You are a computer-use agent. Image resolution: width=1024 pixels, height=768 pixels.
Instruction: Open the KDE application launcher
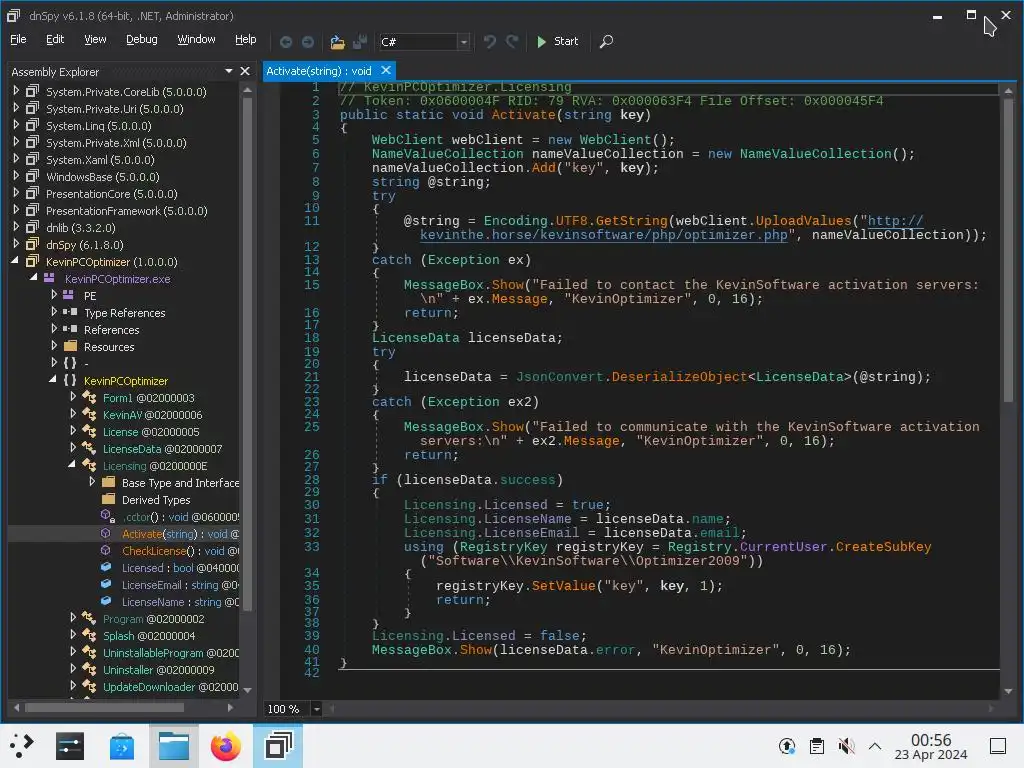coord(22,746)
